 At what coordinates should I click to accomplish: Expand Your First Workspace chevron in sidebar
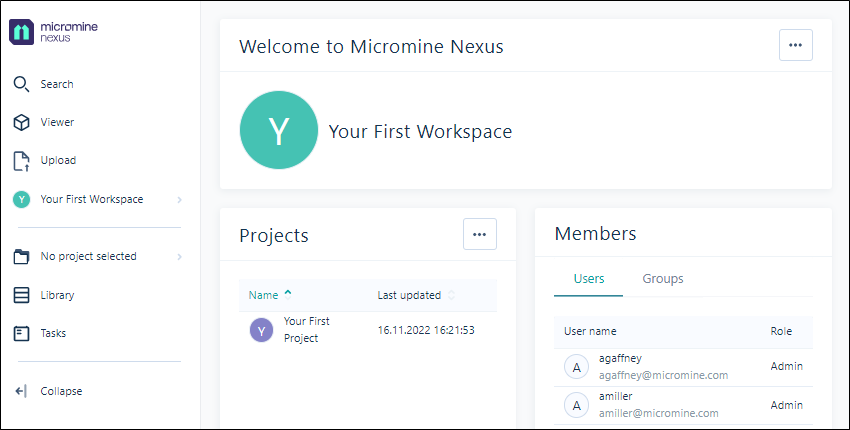(x=179, y=200)
